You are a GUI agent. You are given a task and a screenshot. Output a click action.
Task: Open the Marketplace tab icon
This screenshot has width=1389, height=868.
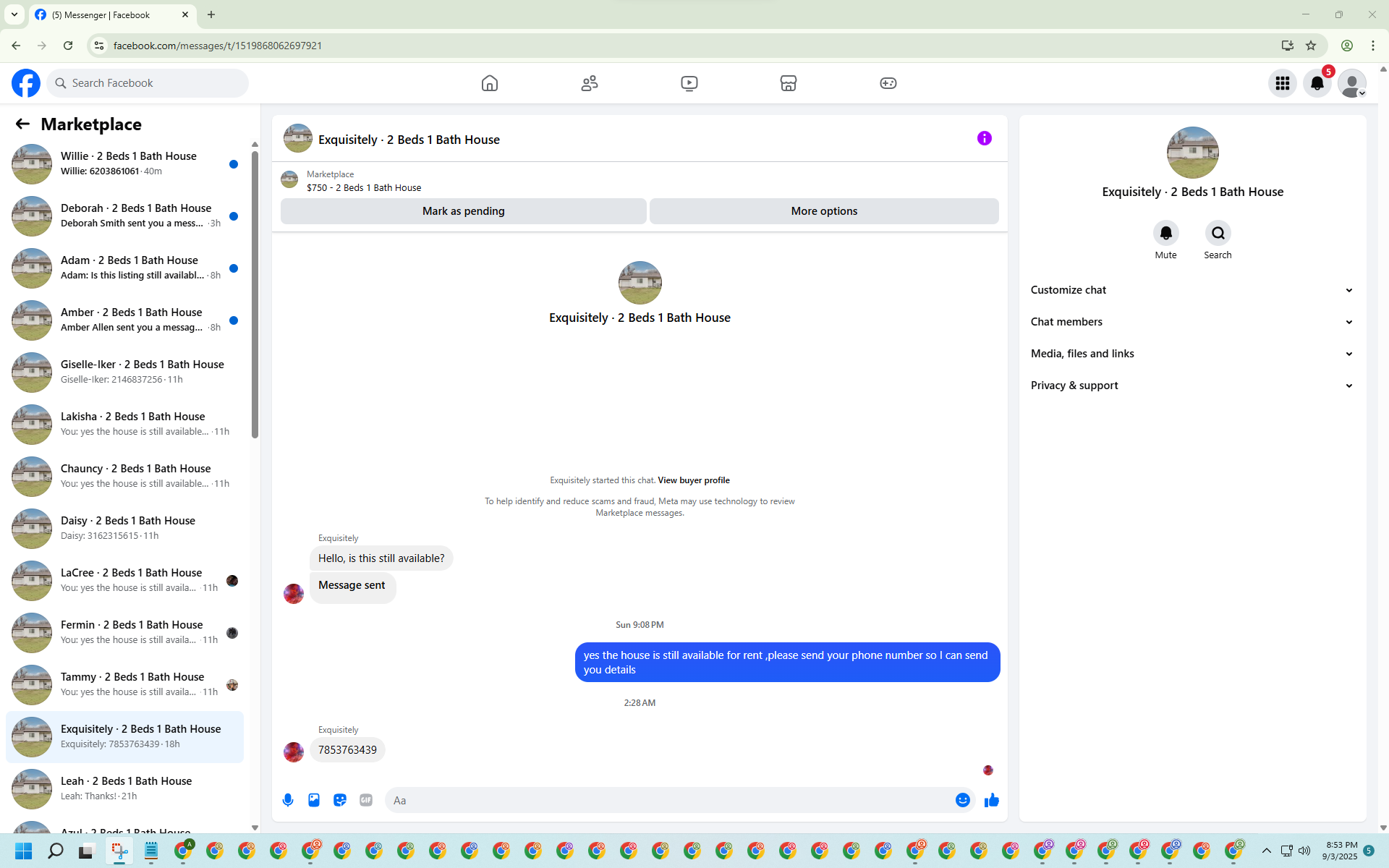tap(789, 83)
